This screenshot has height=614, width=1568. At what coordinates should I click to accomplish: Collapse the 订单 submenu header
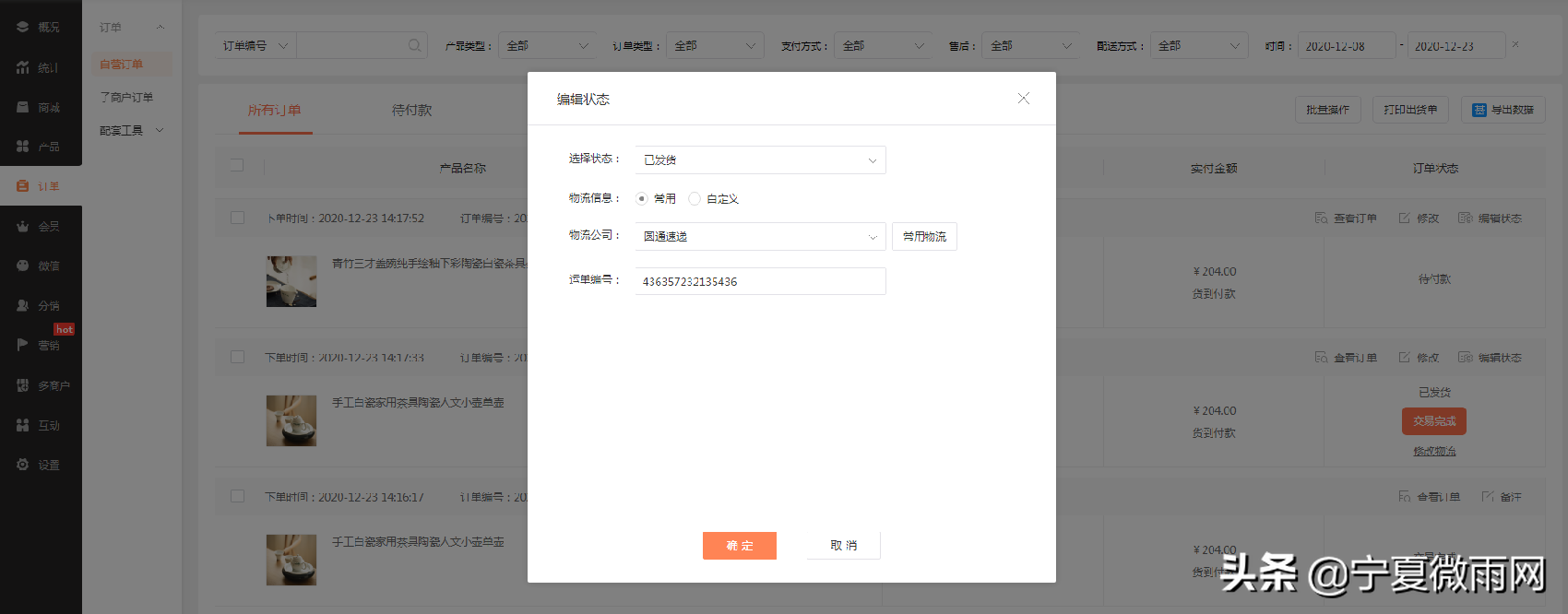[x=132, y=28]
